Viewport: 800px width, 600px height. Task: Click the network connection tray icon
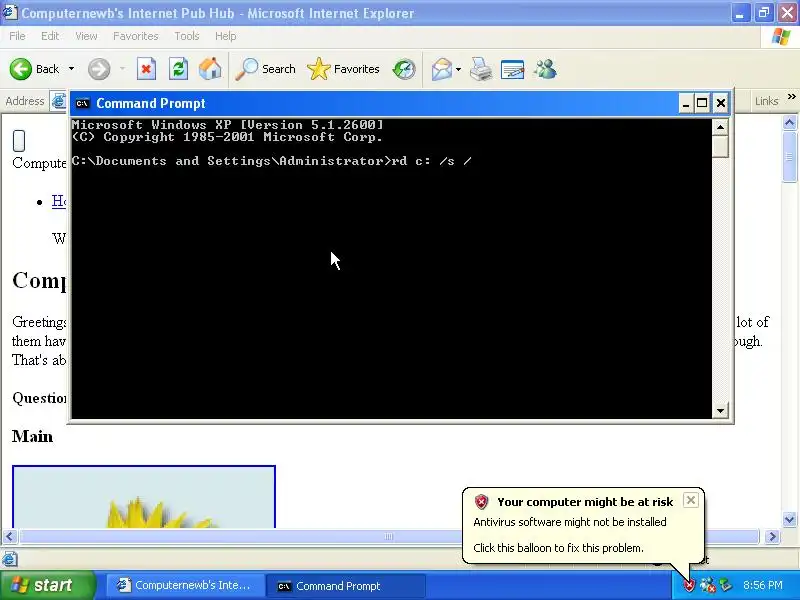[x=707, y=586]
